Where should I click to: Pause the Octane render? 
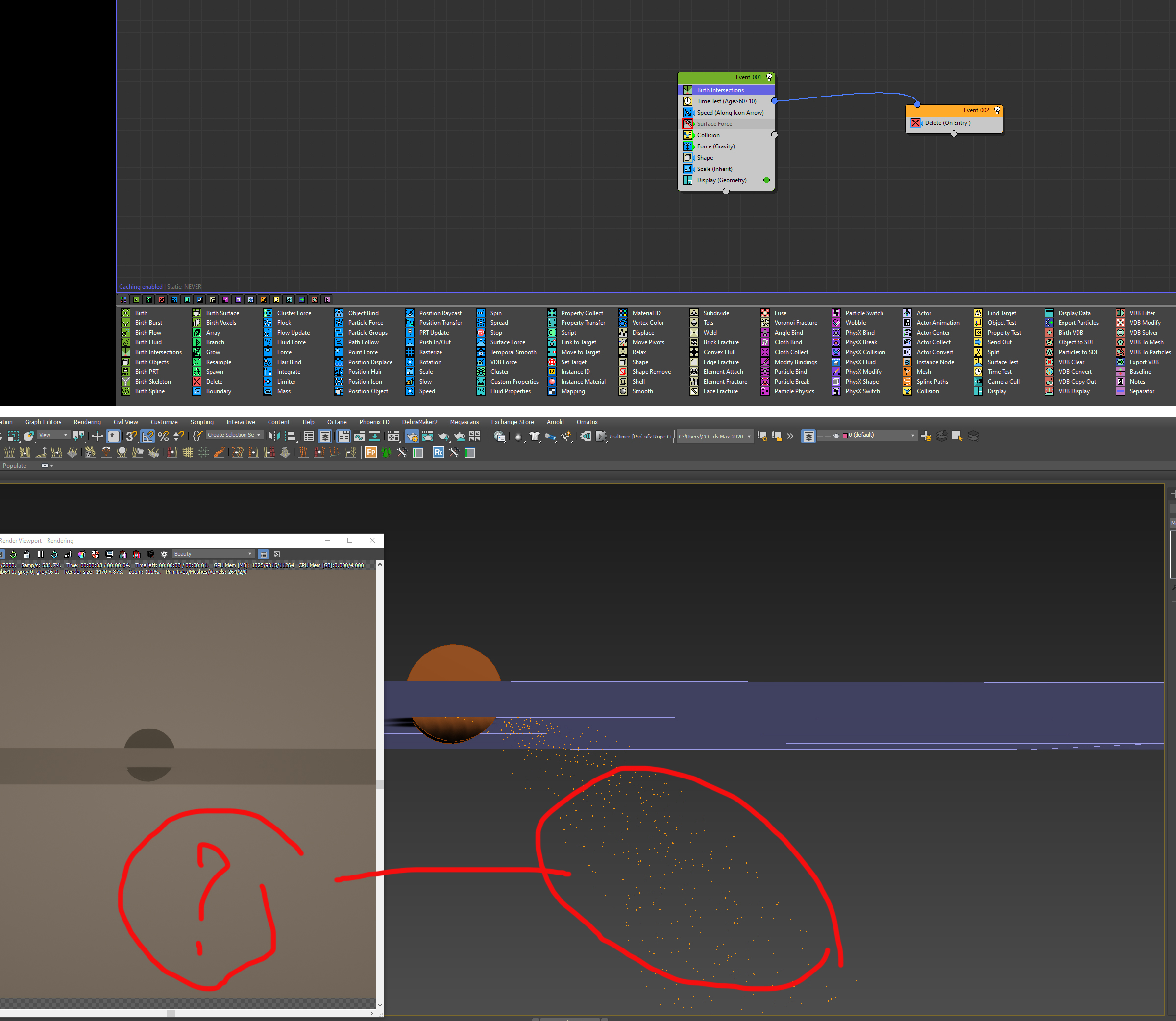(x=41, y=554)
